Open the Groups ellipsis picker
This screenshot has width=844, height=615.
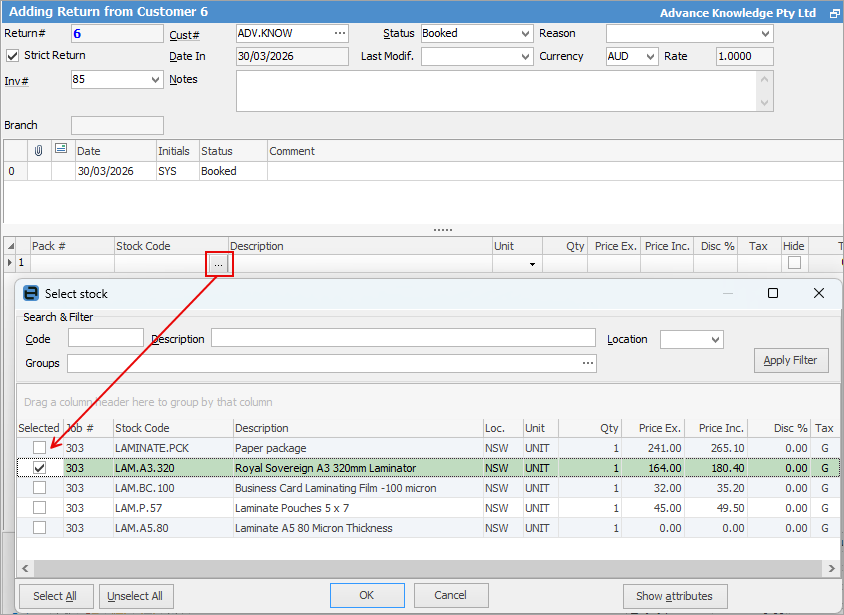coord(588,363)
